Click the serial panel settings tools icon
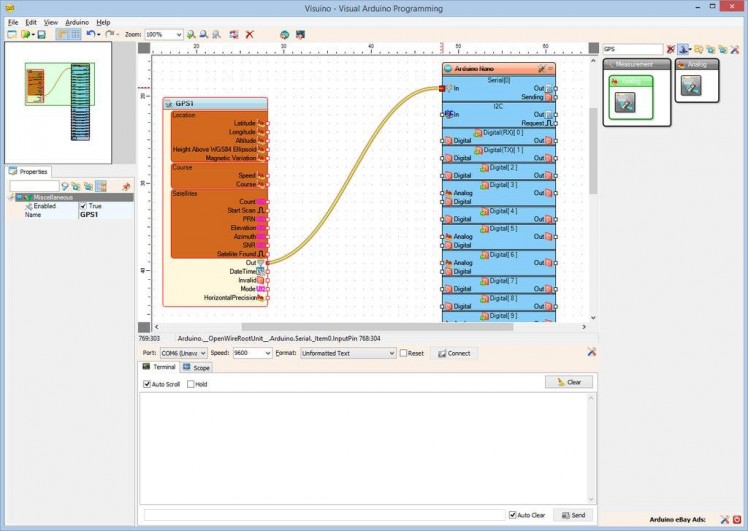 coord(591,352)
